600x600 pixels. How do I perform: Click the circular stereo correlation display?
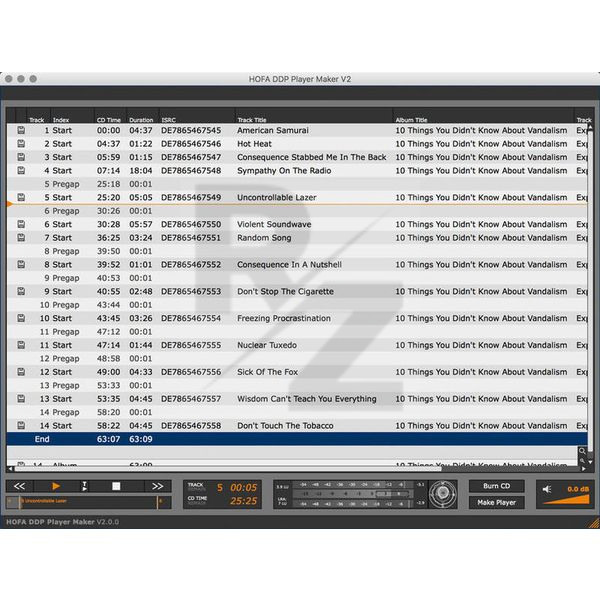click(x=443, y=494)
